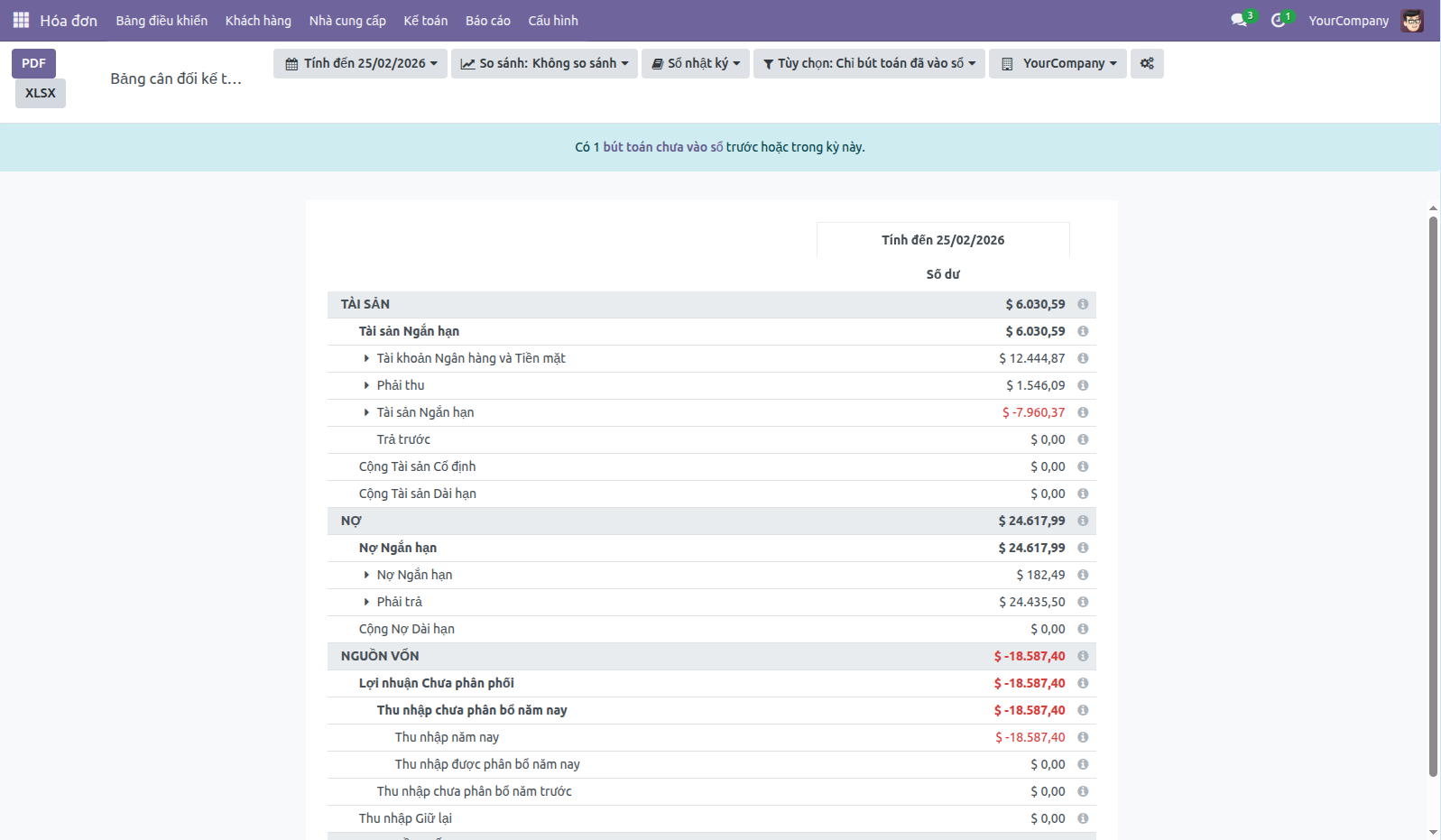This screenshot has height=840, width=1441.
Task: Open the Sổ nhật ký journals dropdown
Action: click(696, 63)
